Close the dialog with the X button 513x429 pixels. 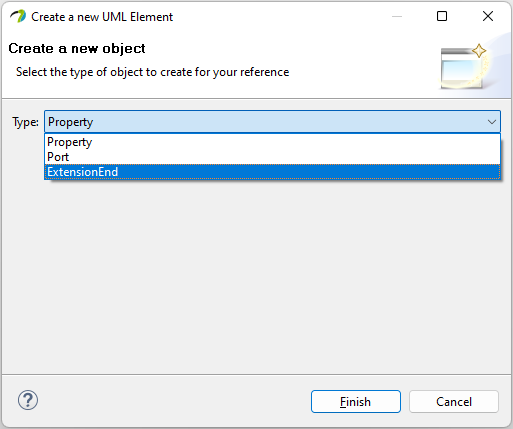point(488,16)
